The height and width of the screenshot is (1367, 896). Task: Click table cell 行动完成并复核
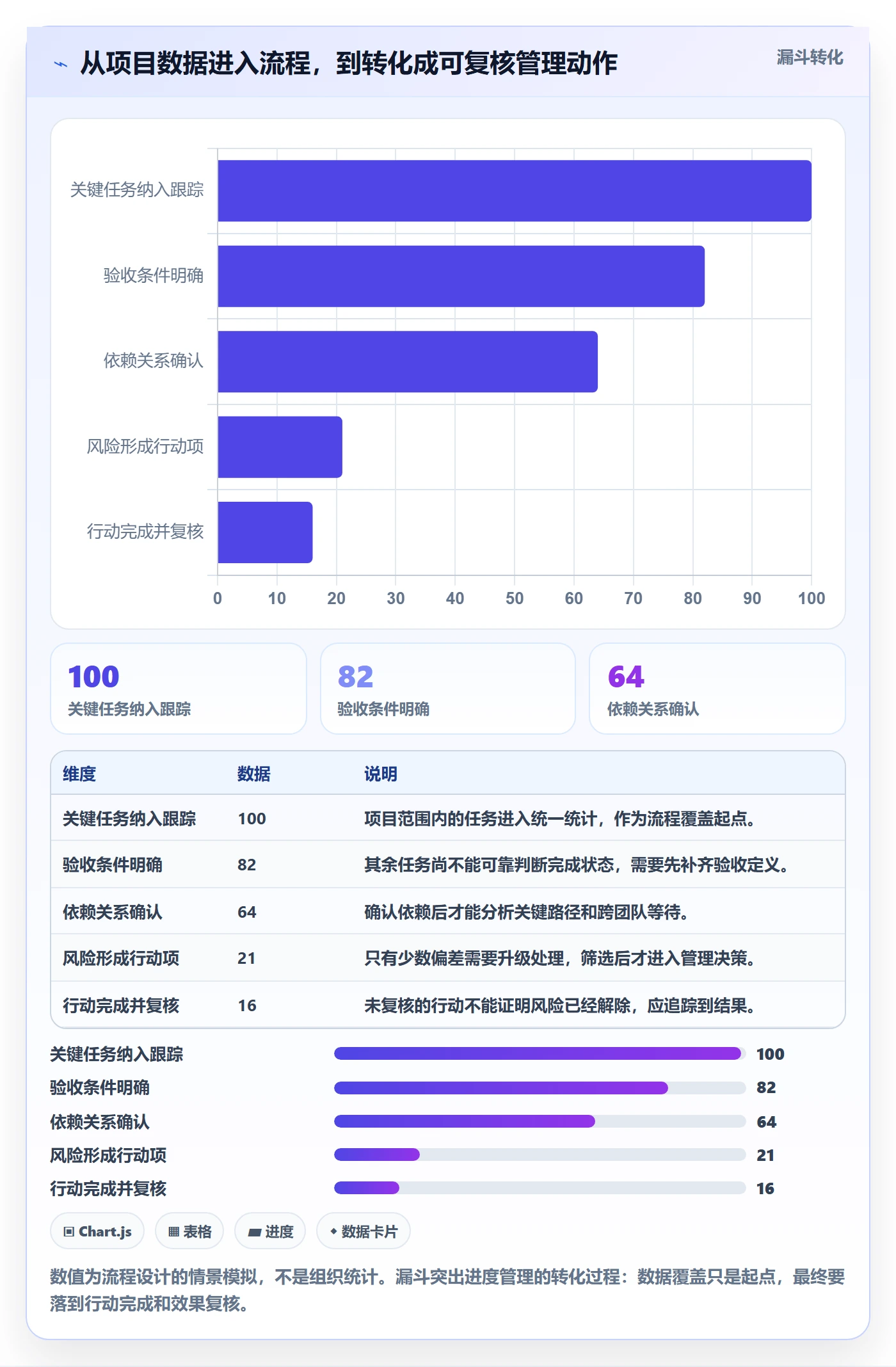coord(121,1005)
